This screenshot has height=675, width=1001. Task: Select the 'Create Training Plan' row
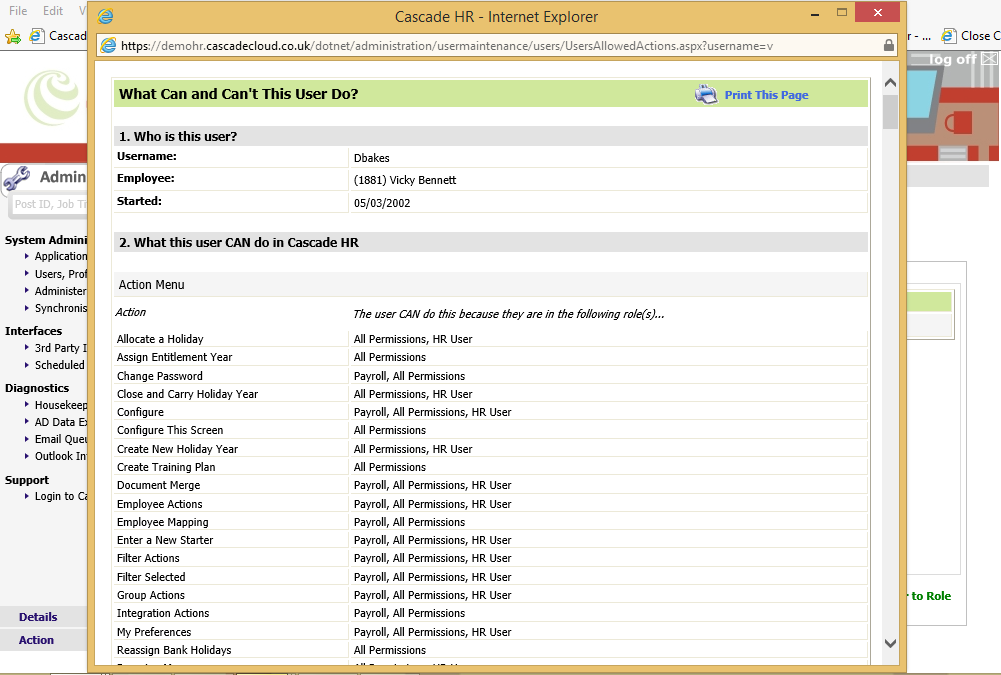(x=490, y=467)
